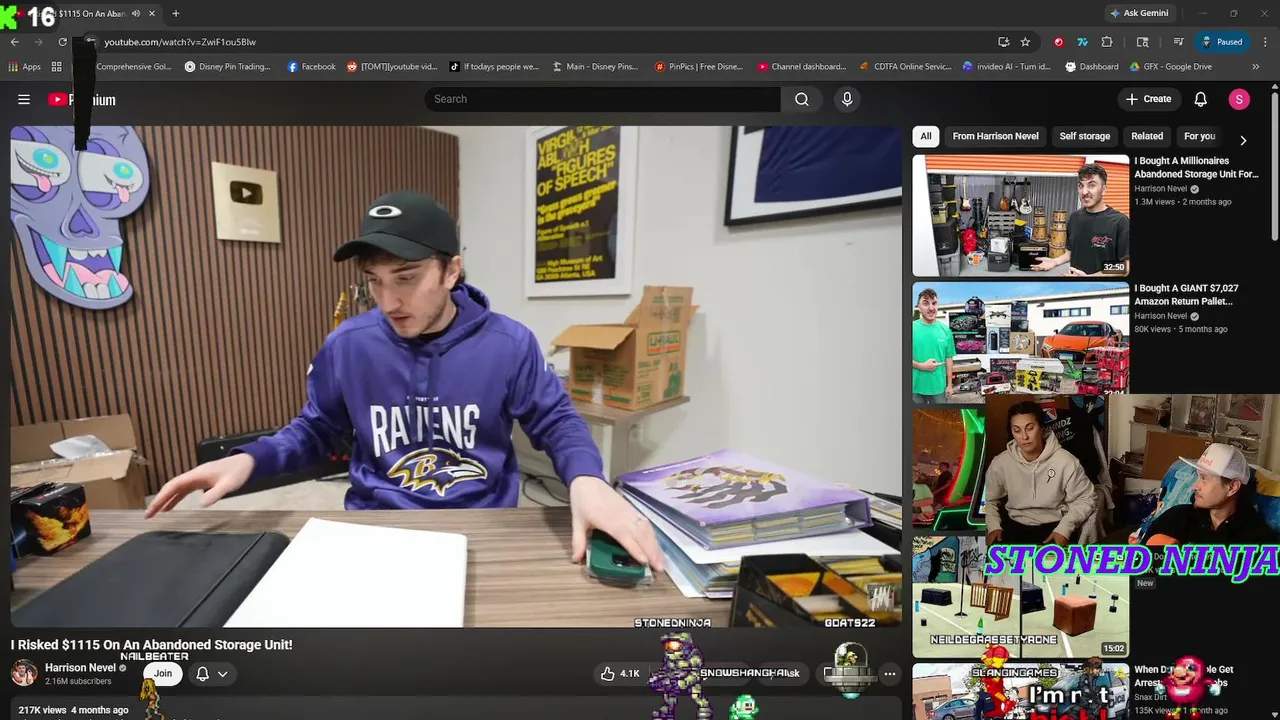Click the Chrome three-dot menu button
This screenshot has height=720, width=1280.
point(1263,42)
